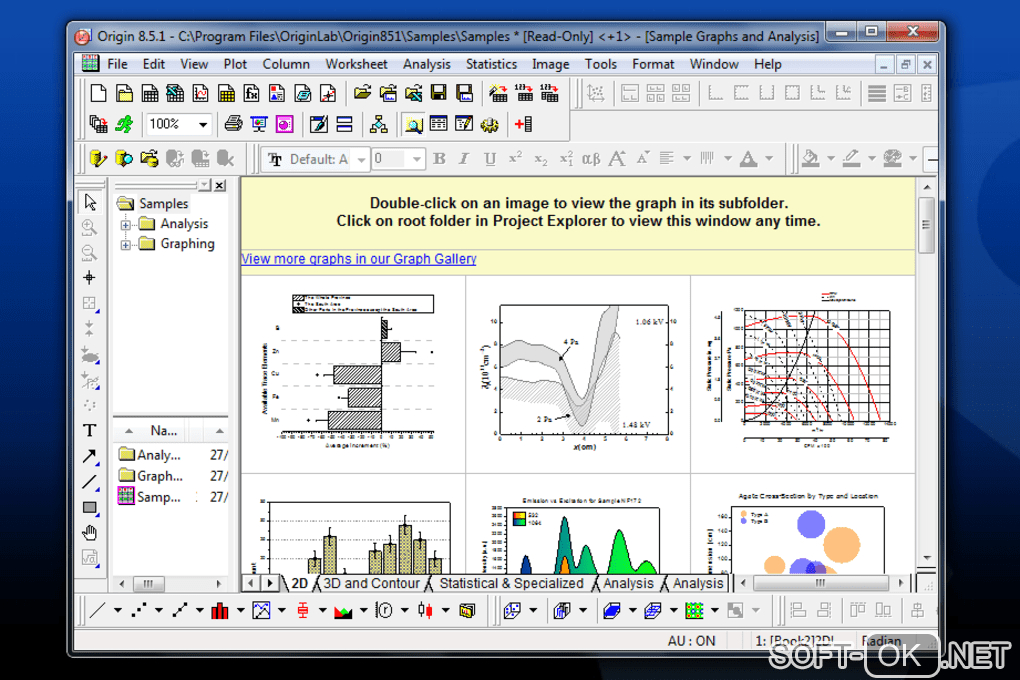Click the font color A swatch
This screenshot has width=1020, height=680.
[749, 159]
